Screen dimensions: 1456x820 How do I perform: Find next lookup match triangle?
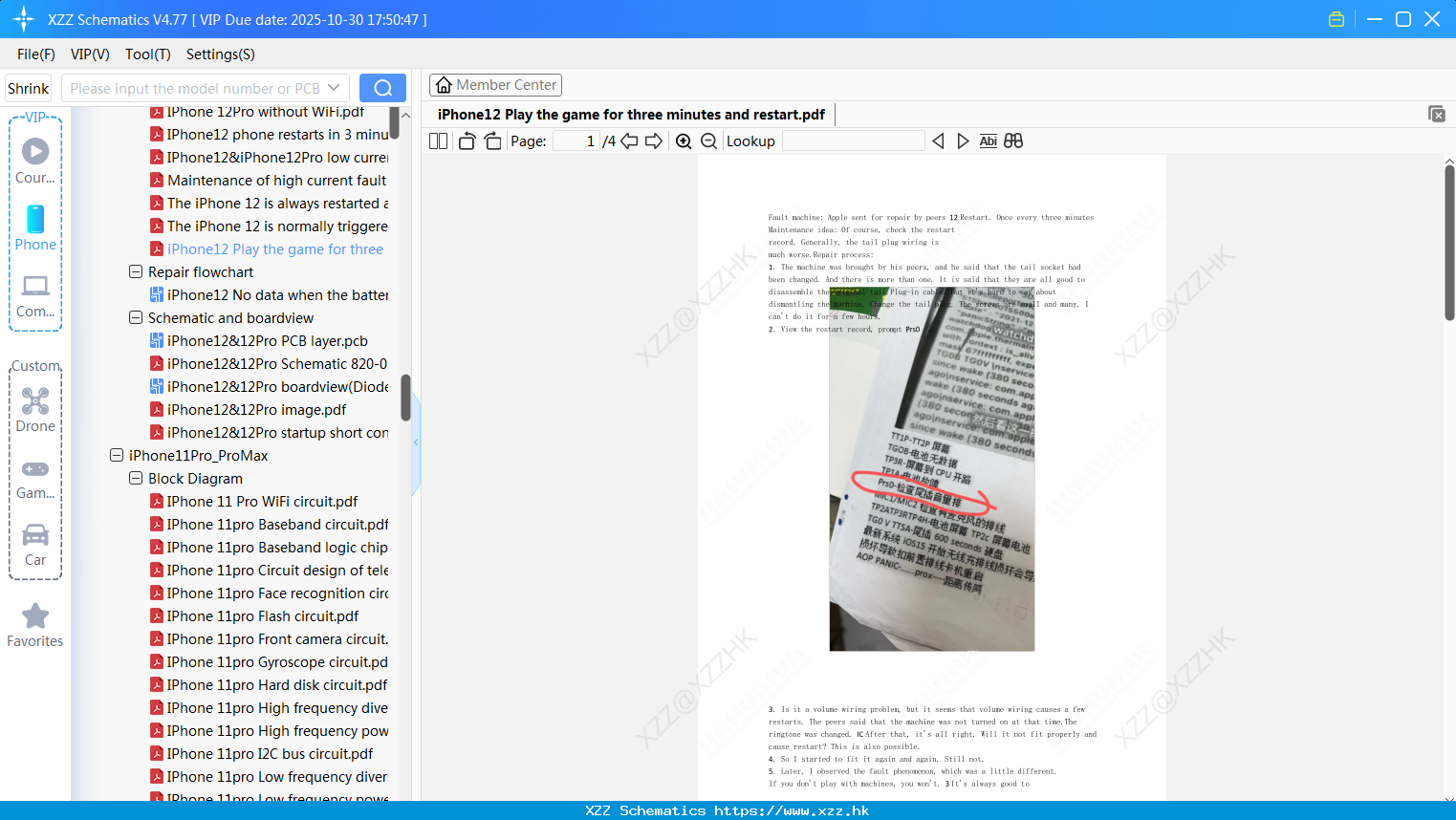(x=963, y=141)
